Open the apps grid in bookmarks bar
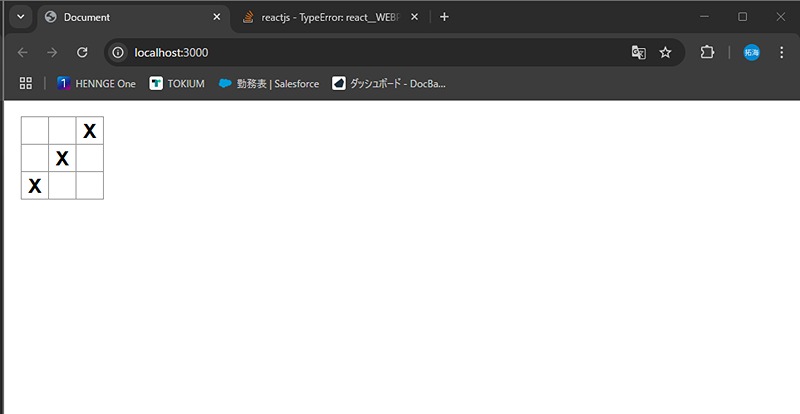 coord(26,83)
